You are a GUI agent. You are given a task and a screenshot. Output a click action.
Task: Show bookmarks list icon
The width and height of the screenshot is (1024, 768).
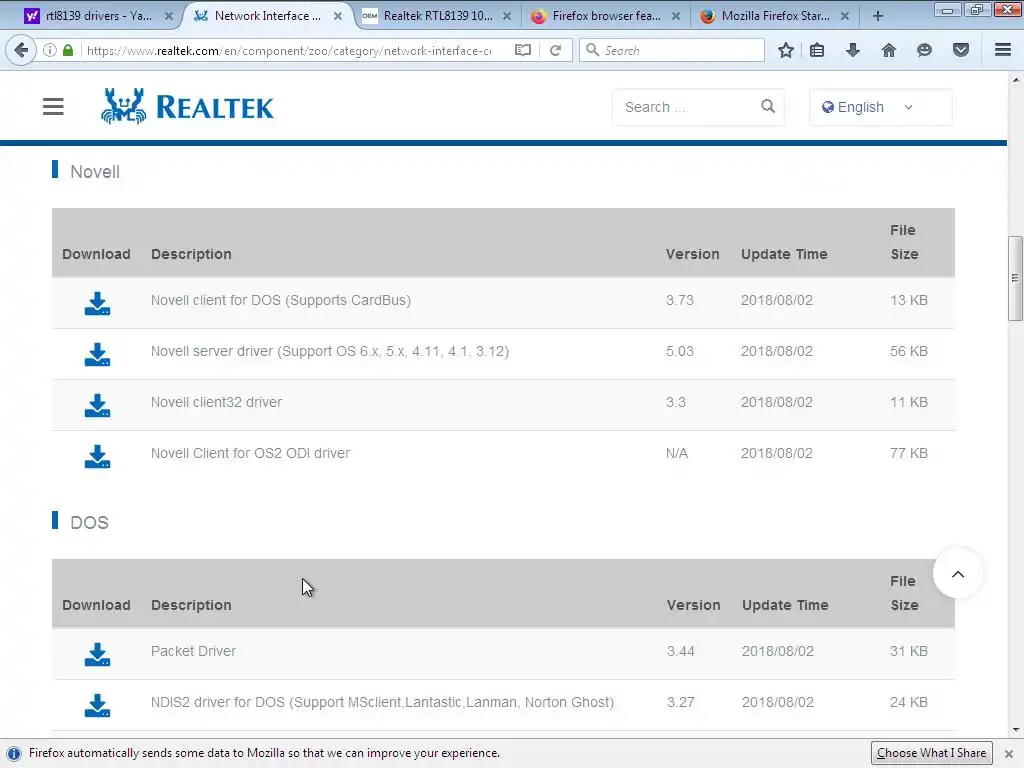[817, 50]
